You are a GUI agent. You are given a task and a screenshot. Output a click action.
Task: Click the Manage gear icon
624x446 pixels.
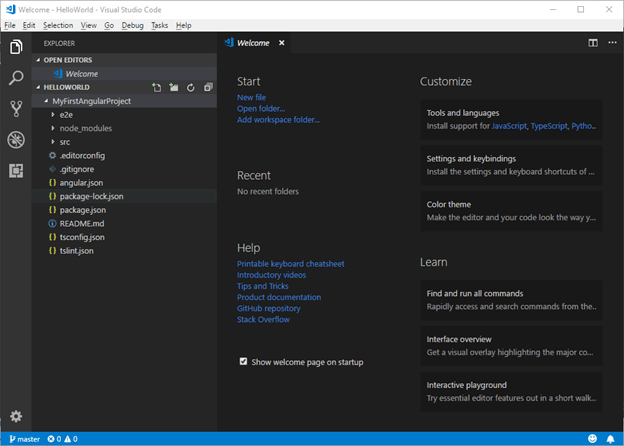point(16,416)
